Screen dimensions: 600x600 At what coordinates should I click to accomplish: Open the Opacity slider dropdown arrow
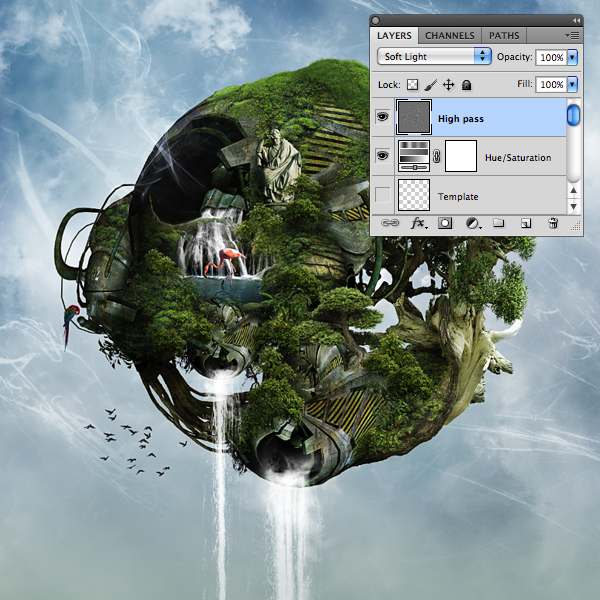click(572, 57)
